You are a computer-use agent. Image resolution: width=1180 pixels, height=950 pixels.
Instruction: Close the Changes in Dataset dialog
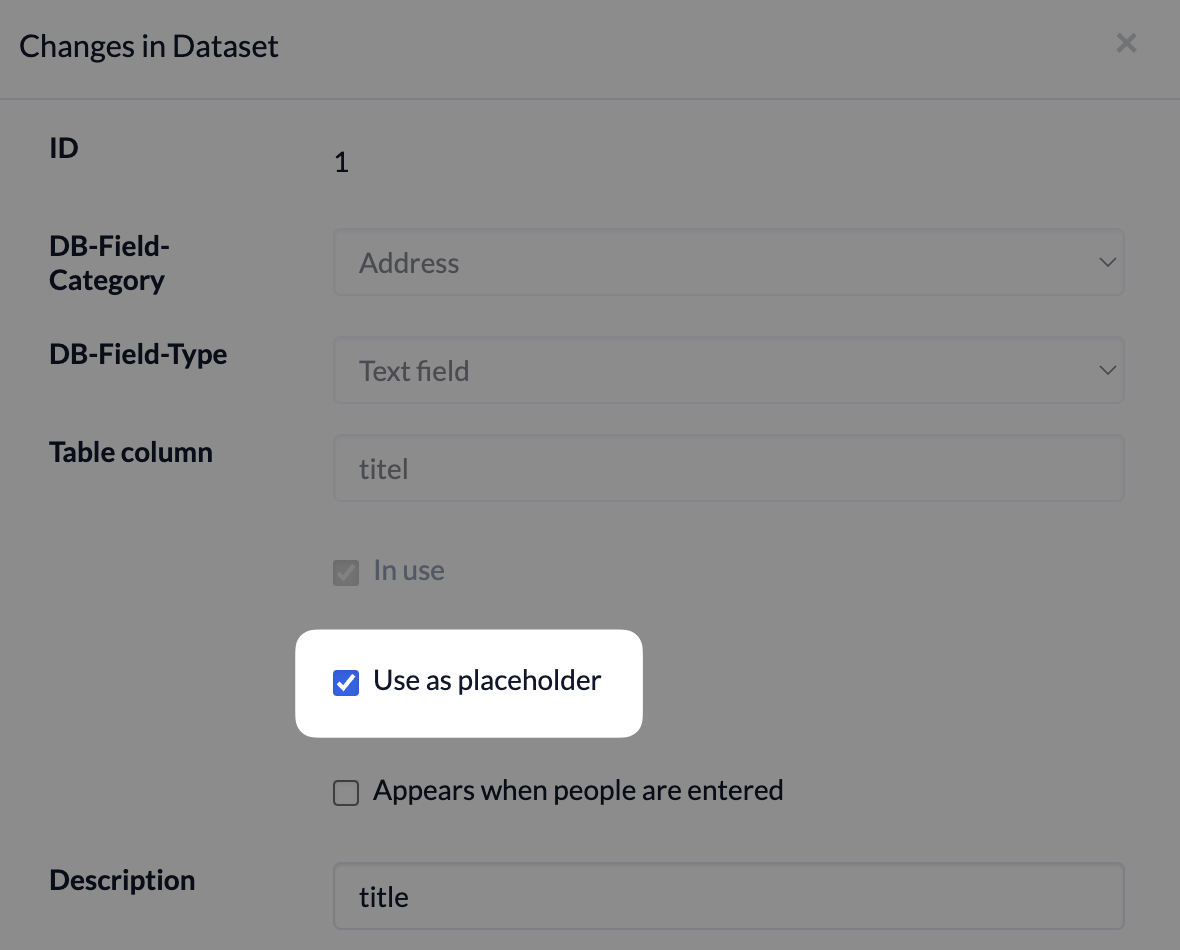point(1126,44)
